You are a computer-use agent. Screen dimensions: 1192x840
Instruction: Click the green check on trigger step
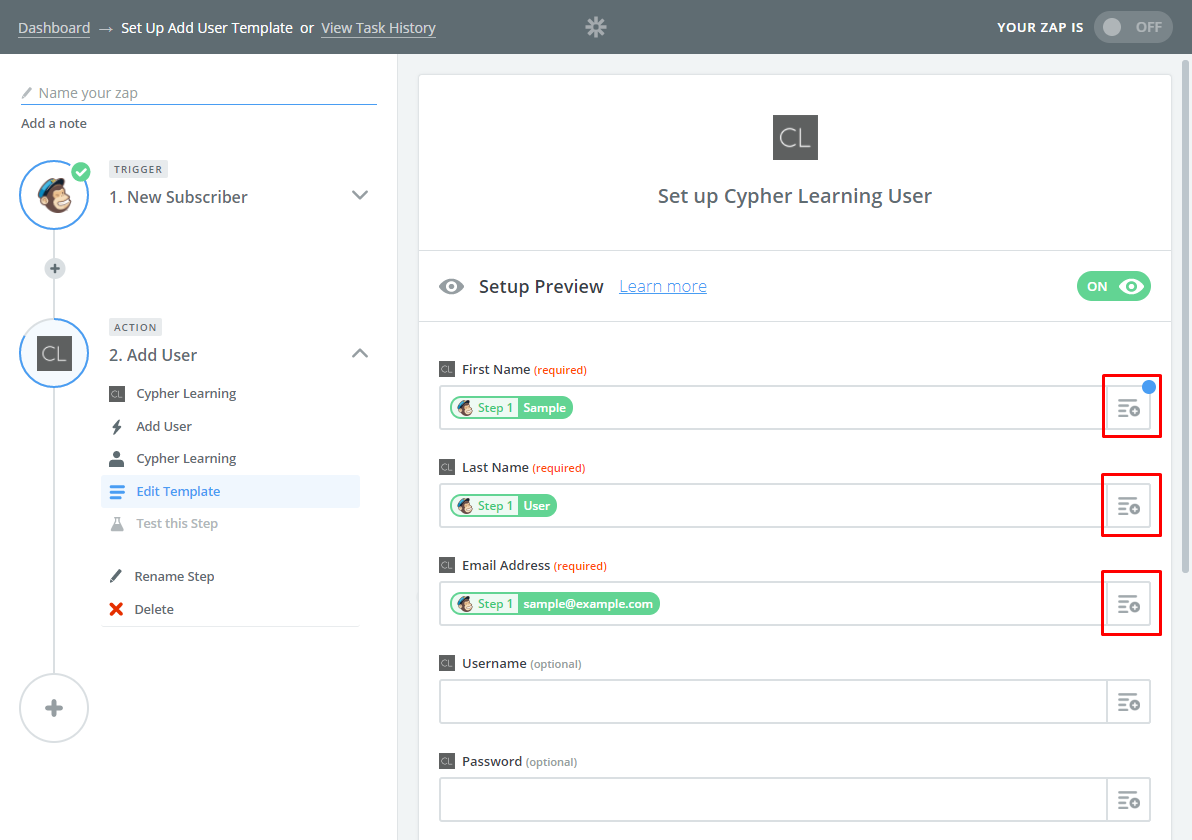81,172
